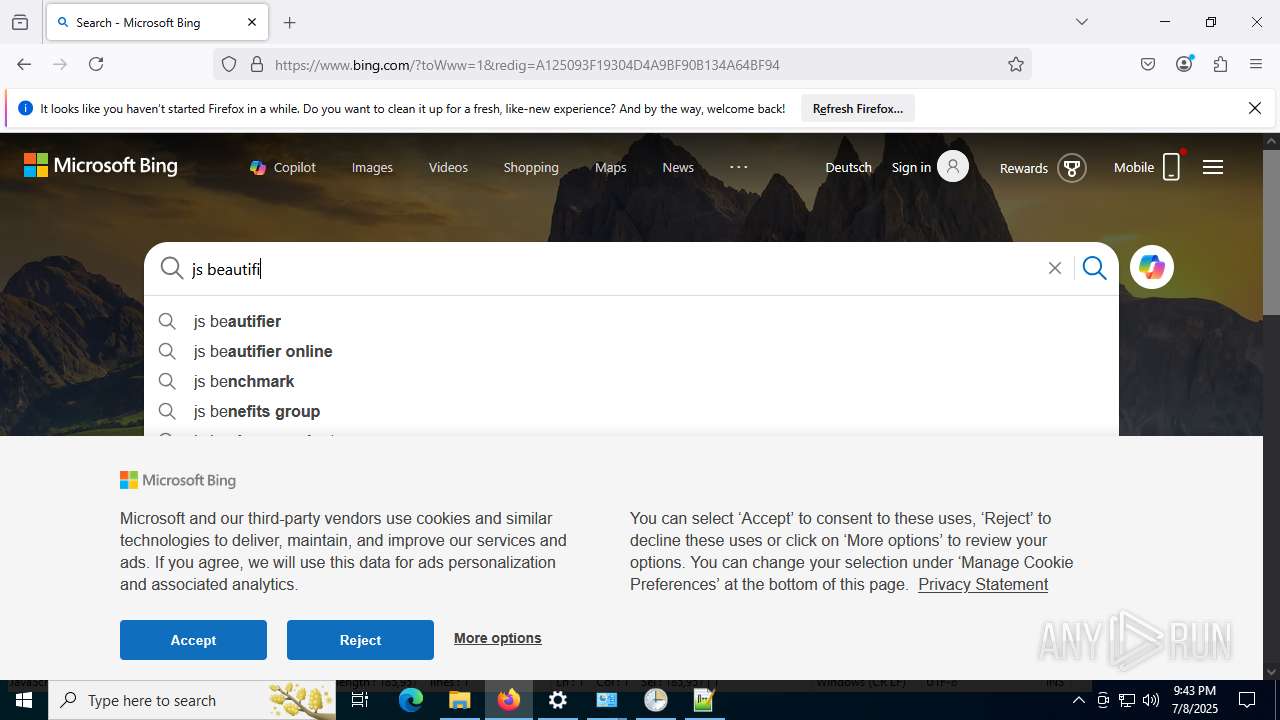Open the taskbar clock showing 9:43 PM
The image size is (1280, 720).
point(1195,700)
